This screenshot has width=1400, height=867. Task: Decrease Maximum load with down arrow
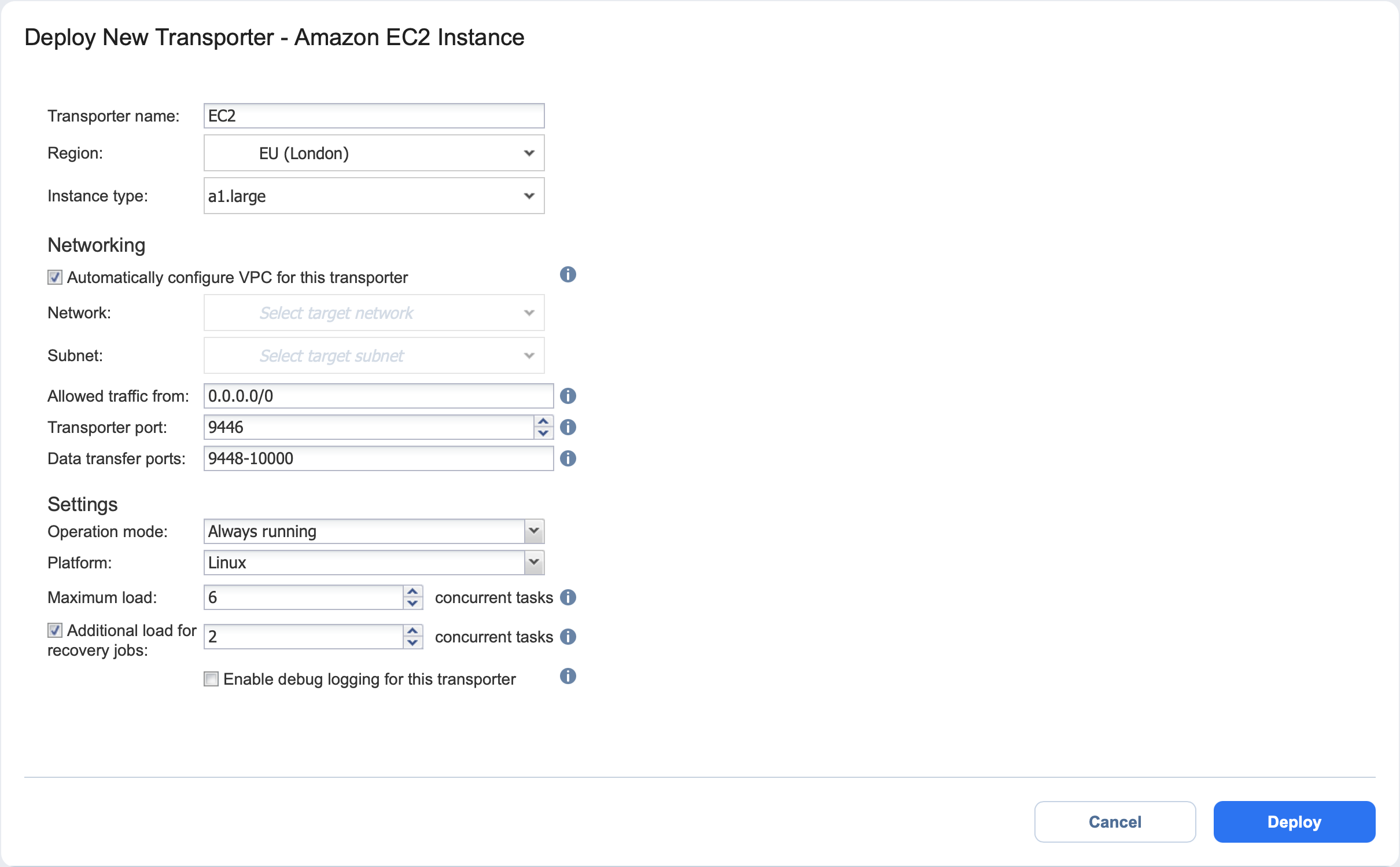click(412, 603)
